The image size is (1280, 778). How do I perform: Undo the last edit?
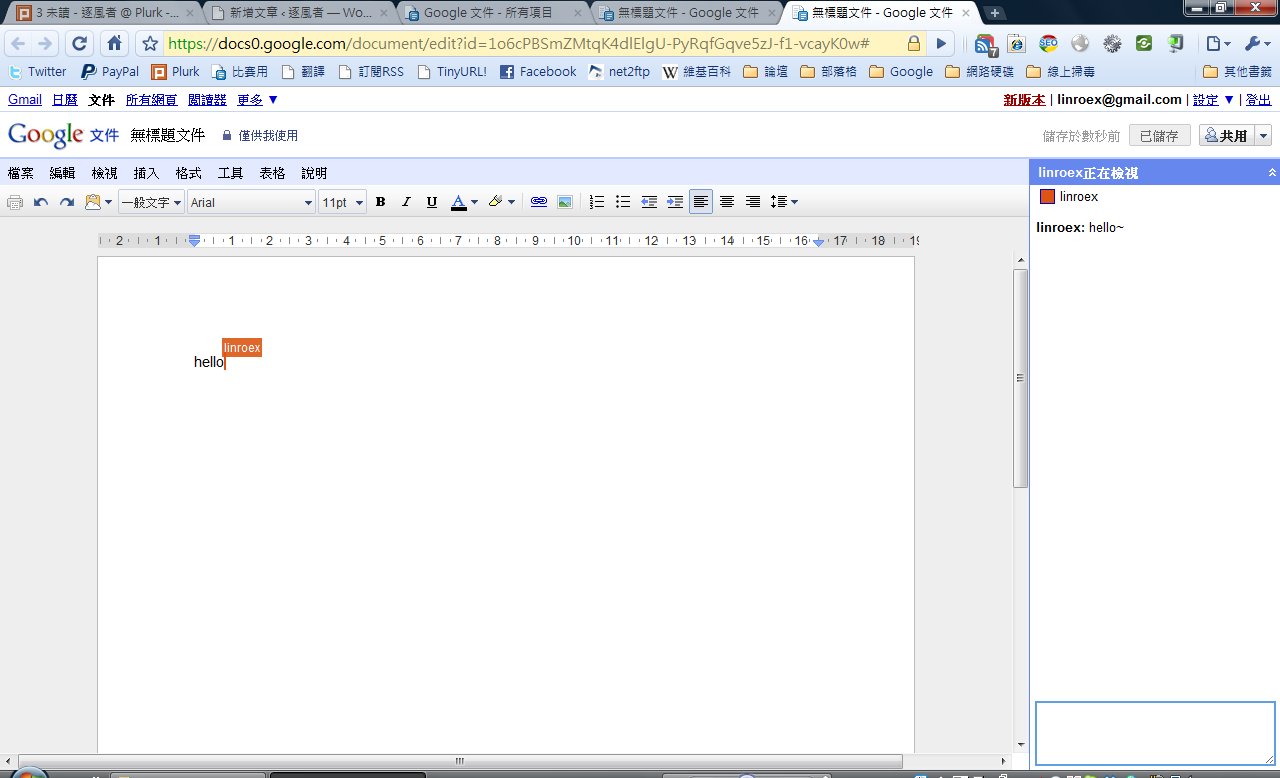coord(41,202)
